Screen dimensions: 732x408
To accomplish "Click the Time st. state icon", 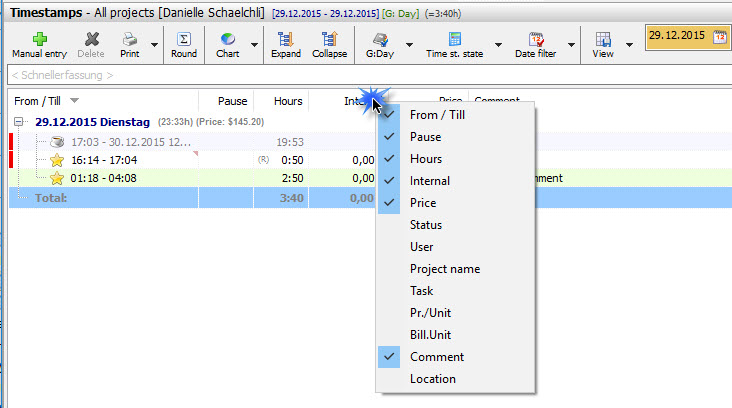I will [x=455, y=39].
